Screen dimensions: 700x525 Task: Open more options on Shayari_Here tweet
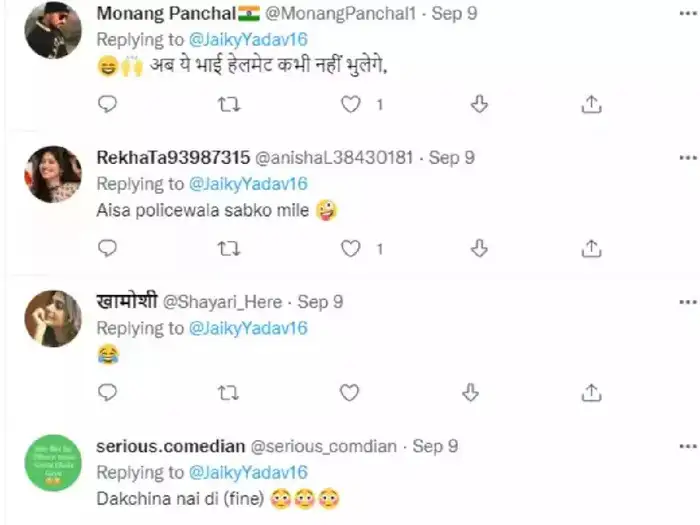pyautogui.click(x=687, y=301)
